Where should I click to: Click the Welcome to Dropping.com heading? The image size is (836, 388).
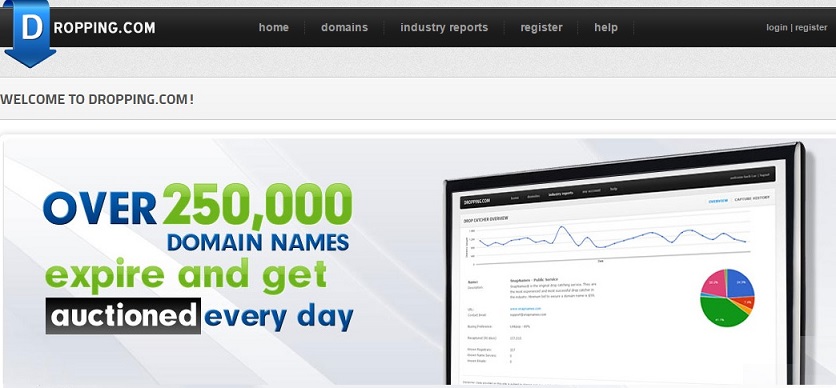coord(97,99)
